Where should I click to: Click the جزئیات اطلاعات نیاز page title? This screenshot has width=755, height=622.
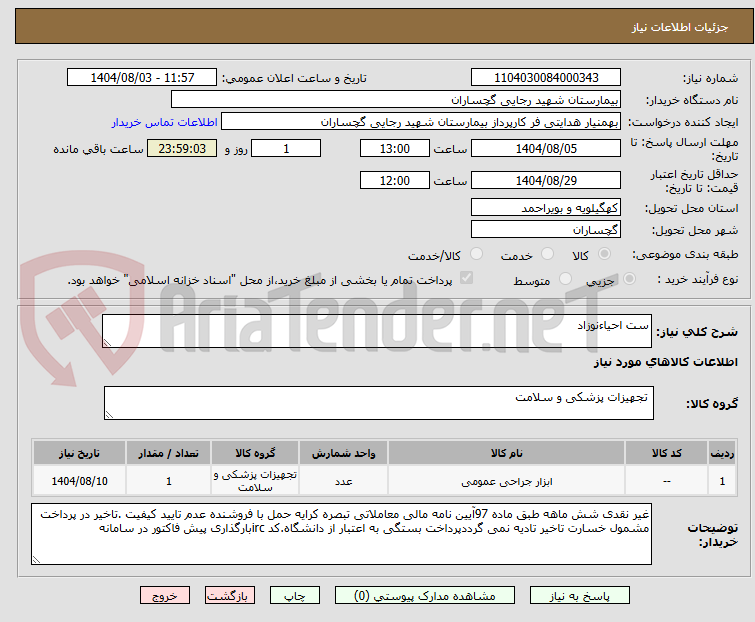click(x=680, y=27)
